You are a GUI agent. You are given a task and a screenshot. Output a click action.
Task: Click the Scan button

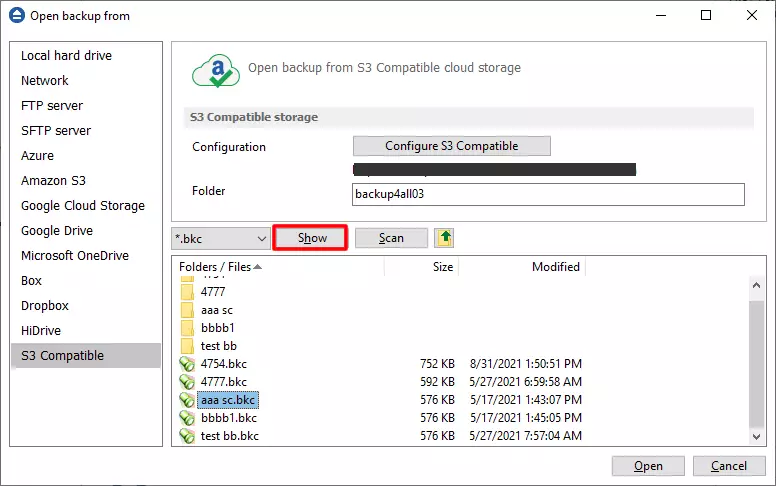pyautogui.click(x=391, y=238)
